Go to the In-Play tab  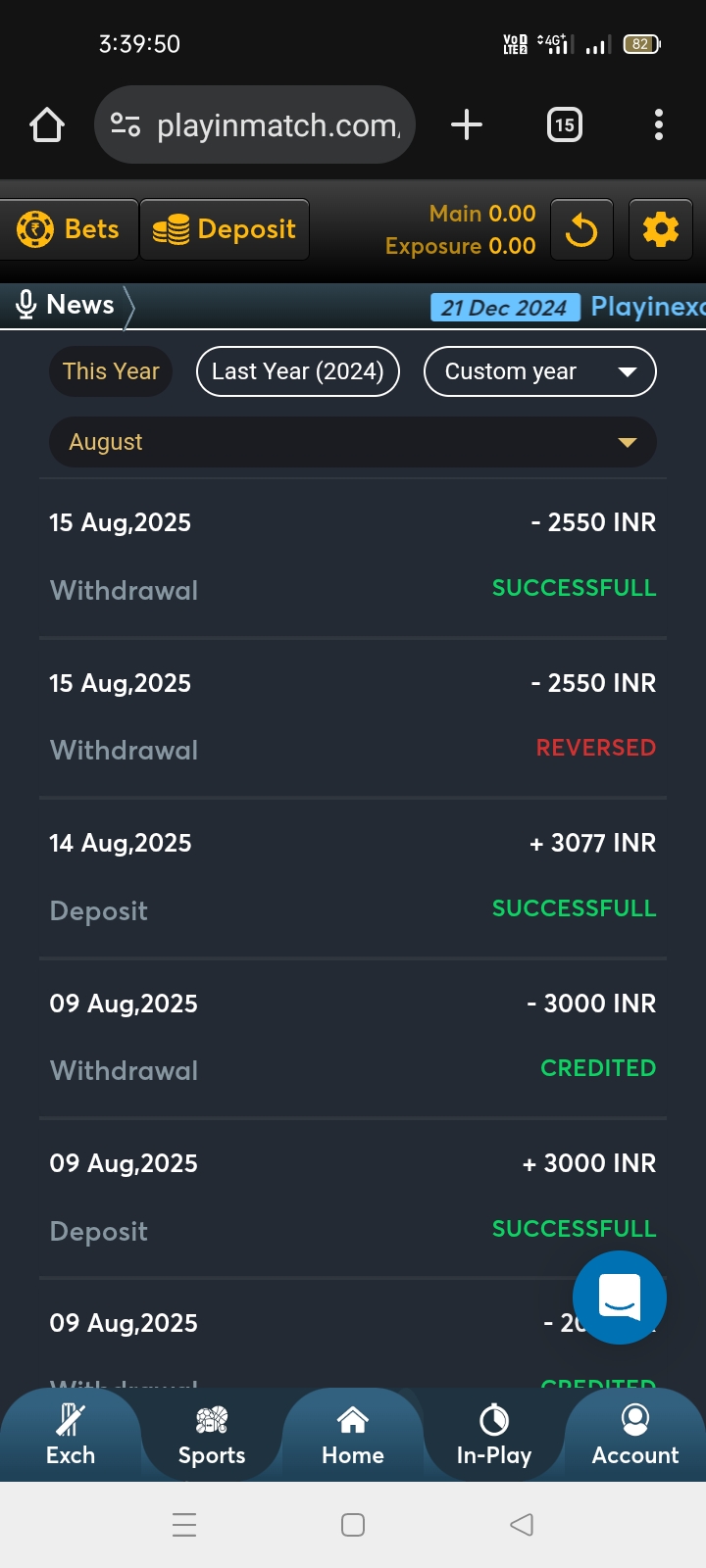coord(494,1436)
